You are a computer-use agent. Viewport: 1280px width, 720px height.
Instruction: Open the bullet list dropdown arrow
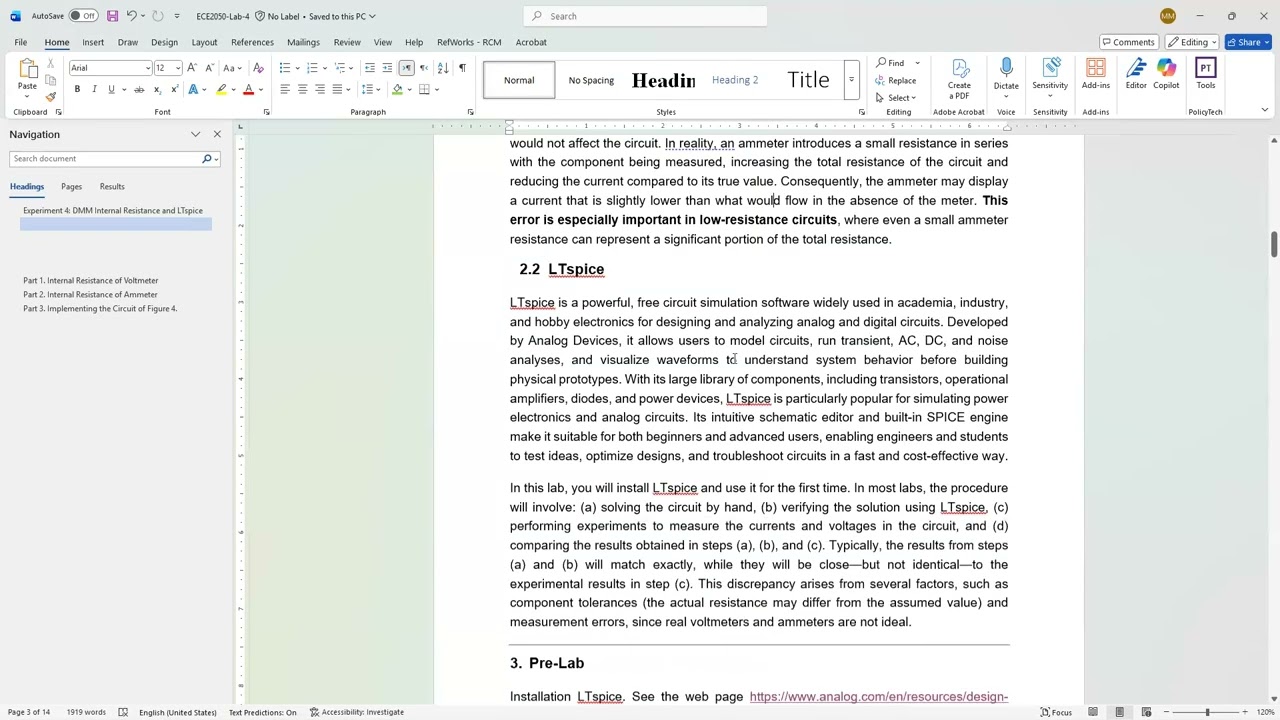point(298,68)
